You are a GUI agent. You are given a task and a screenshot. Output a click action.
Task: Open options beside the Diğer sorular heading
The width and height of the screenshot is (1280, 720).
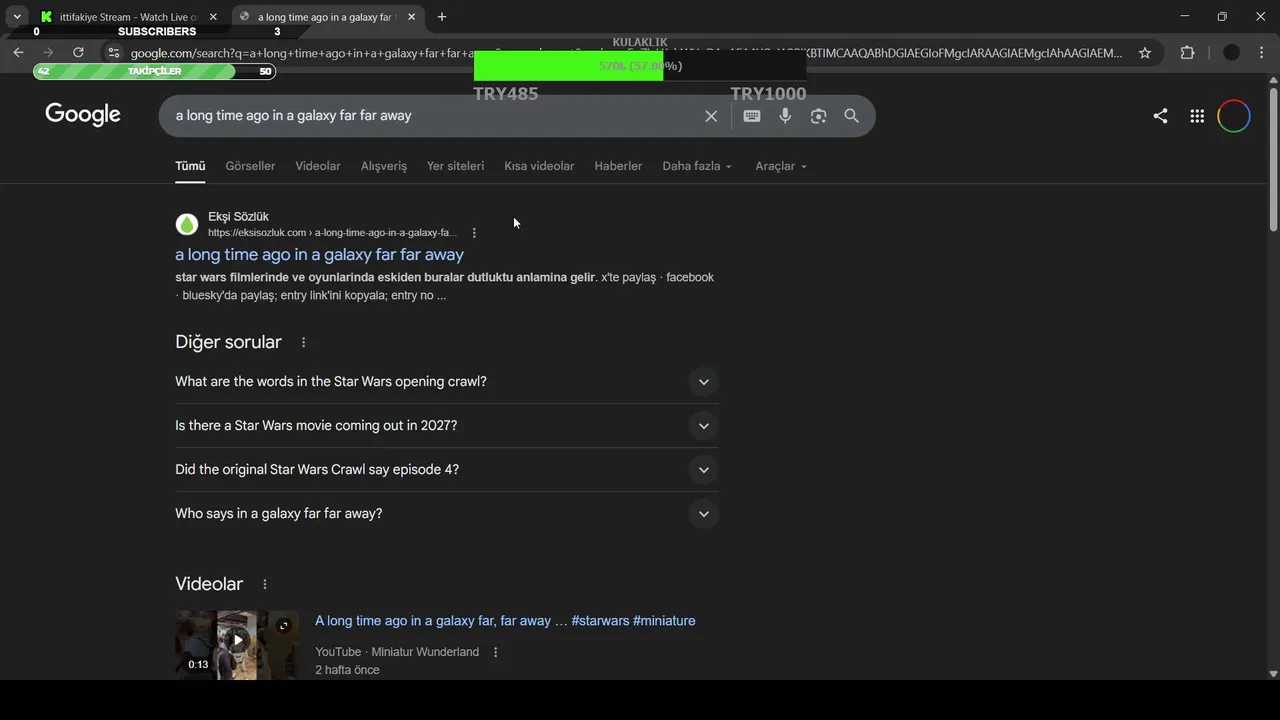pos(303,342)
